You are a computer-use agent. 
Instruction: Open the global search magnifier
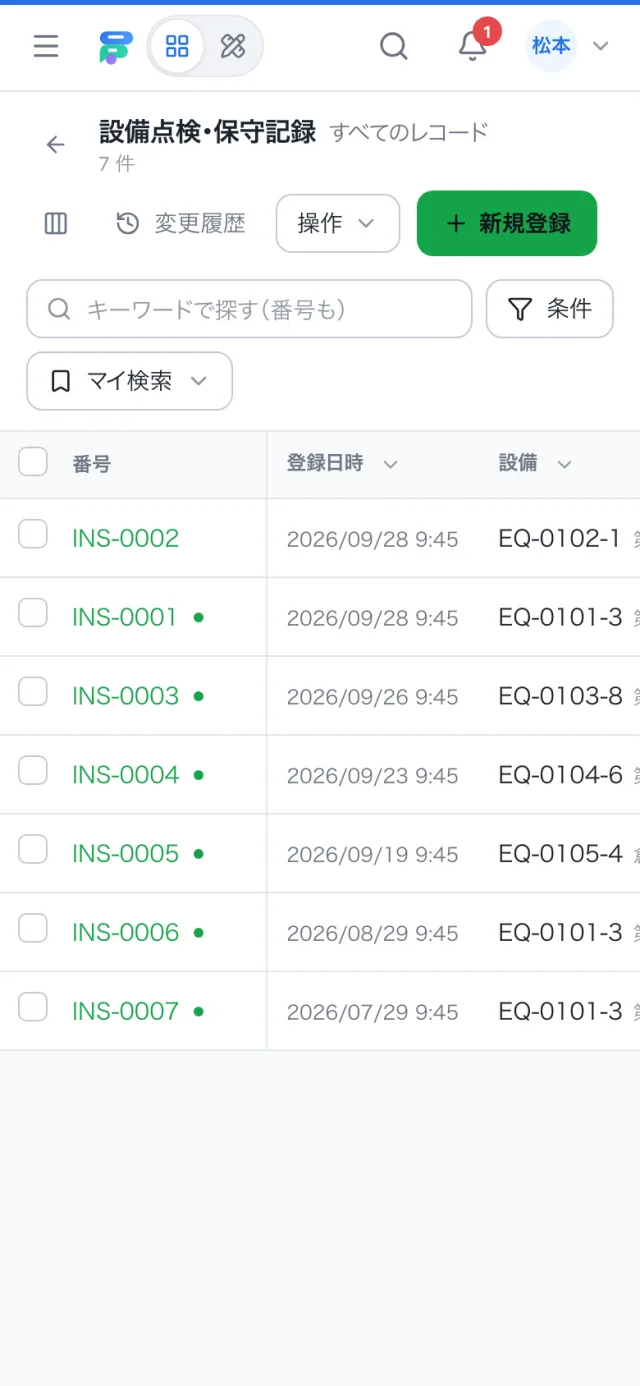[394, 46]
